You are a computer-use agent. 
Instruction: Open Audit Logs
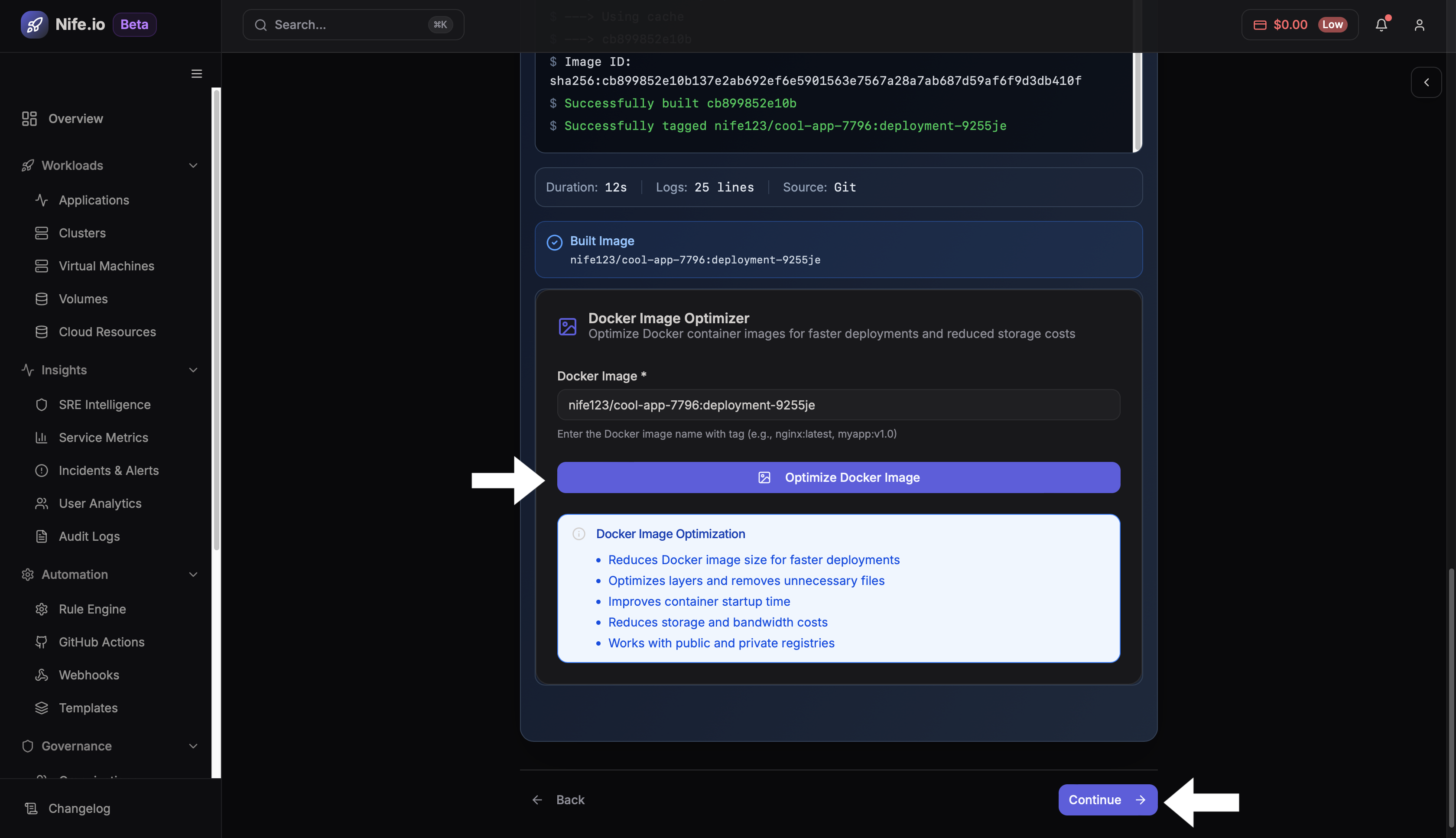point(91,536)
